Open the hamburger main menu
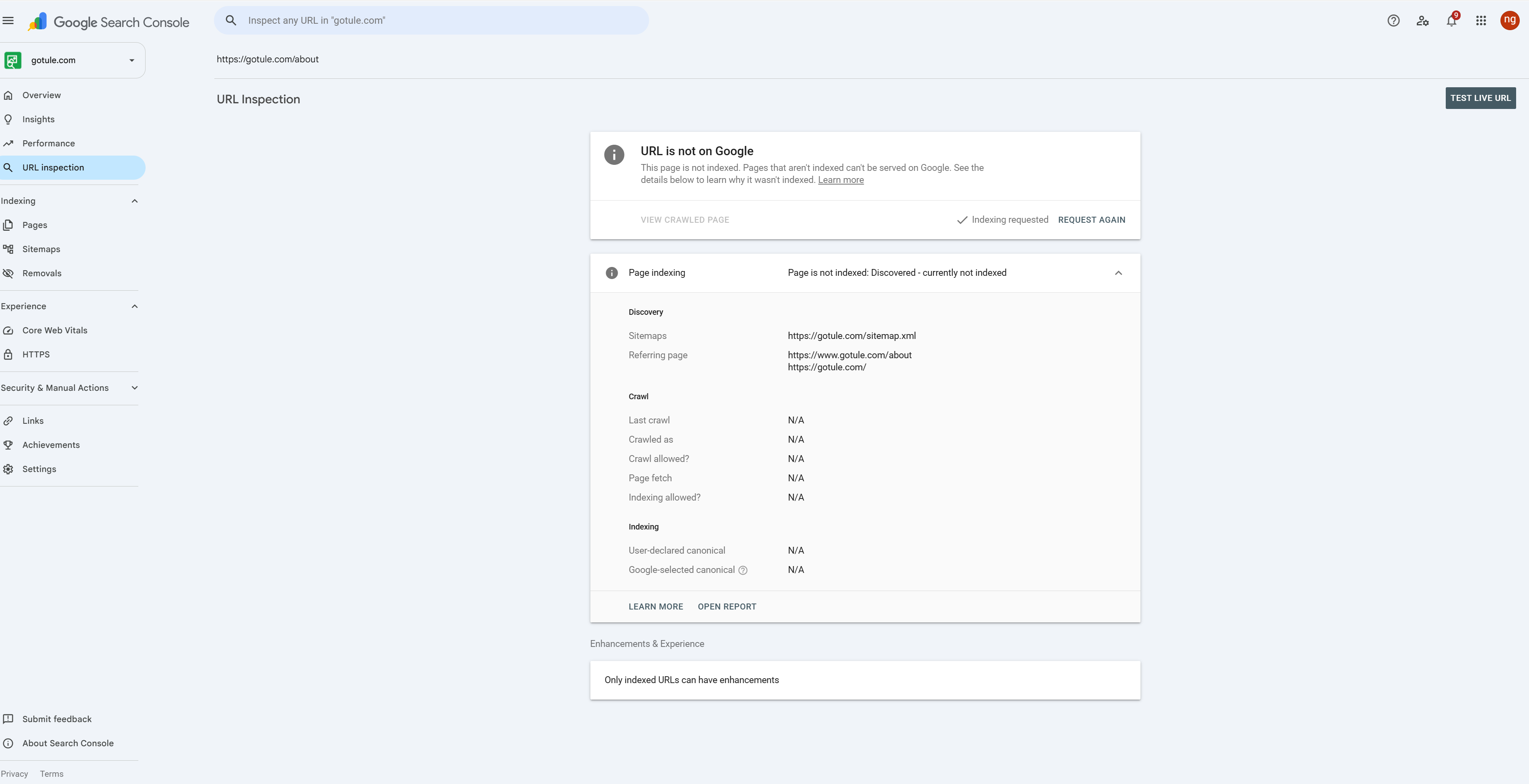This screenshot has height=784, width=1529. click(8, 21)
